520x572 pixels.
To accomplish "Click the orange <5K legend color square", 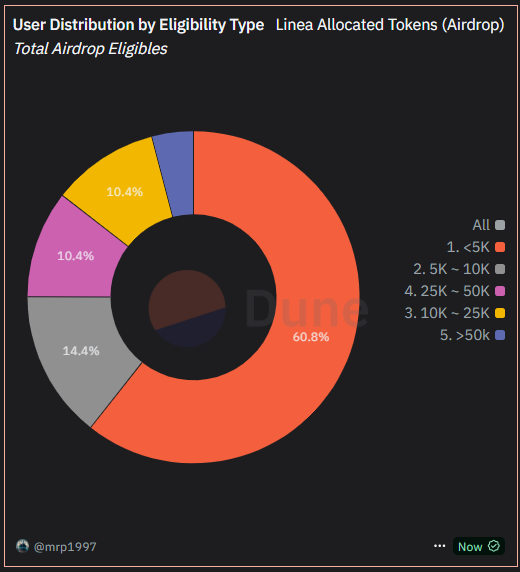I will point(500,247).
